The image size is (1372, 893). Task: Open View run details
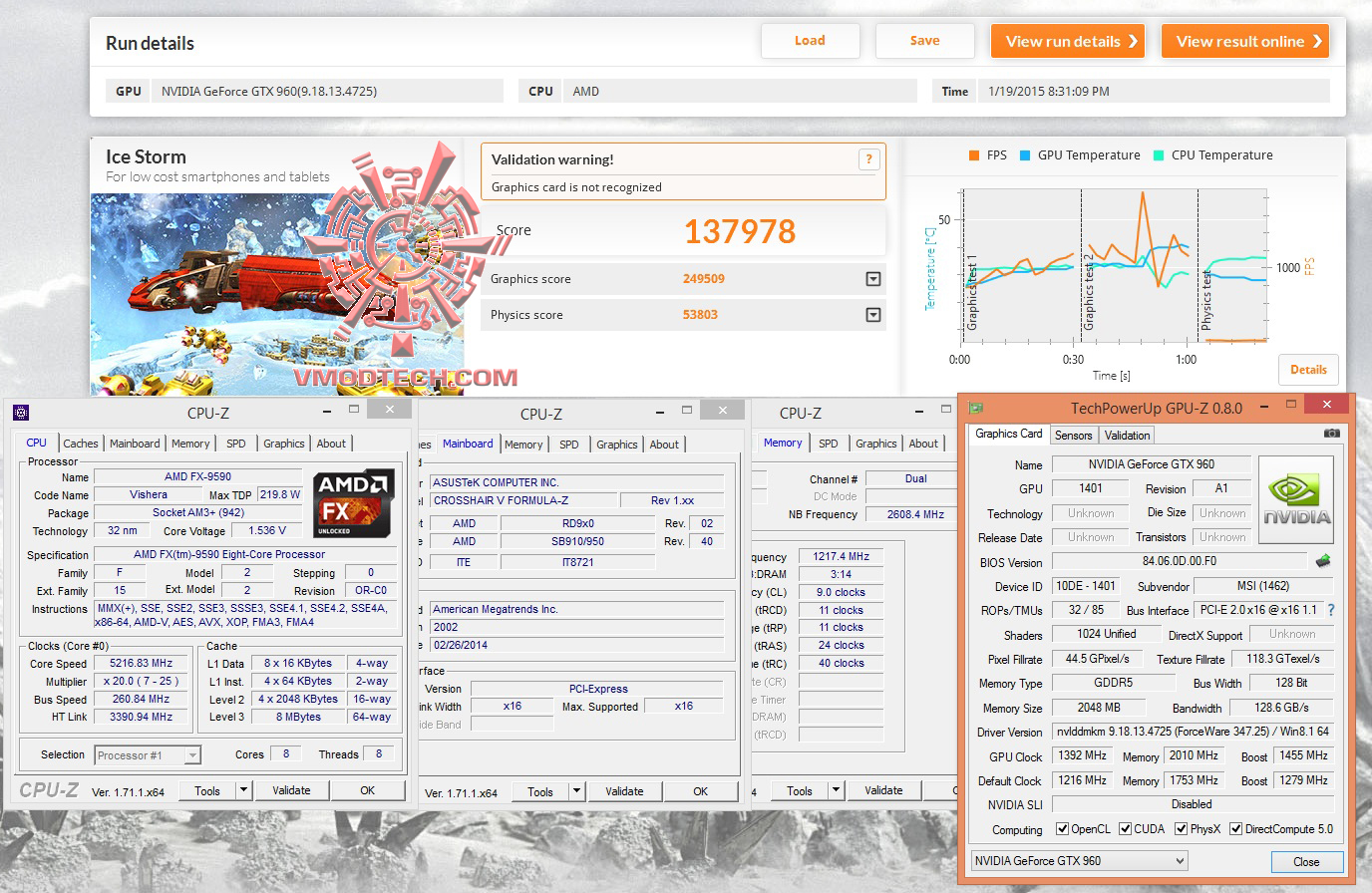(1068, 41)
